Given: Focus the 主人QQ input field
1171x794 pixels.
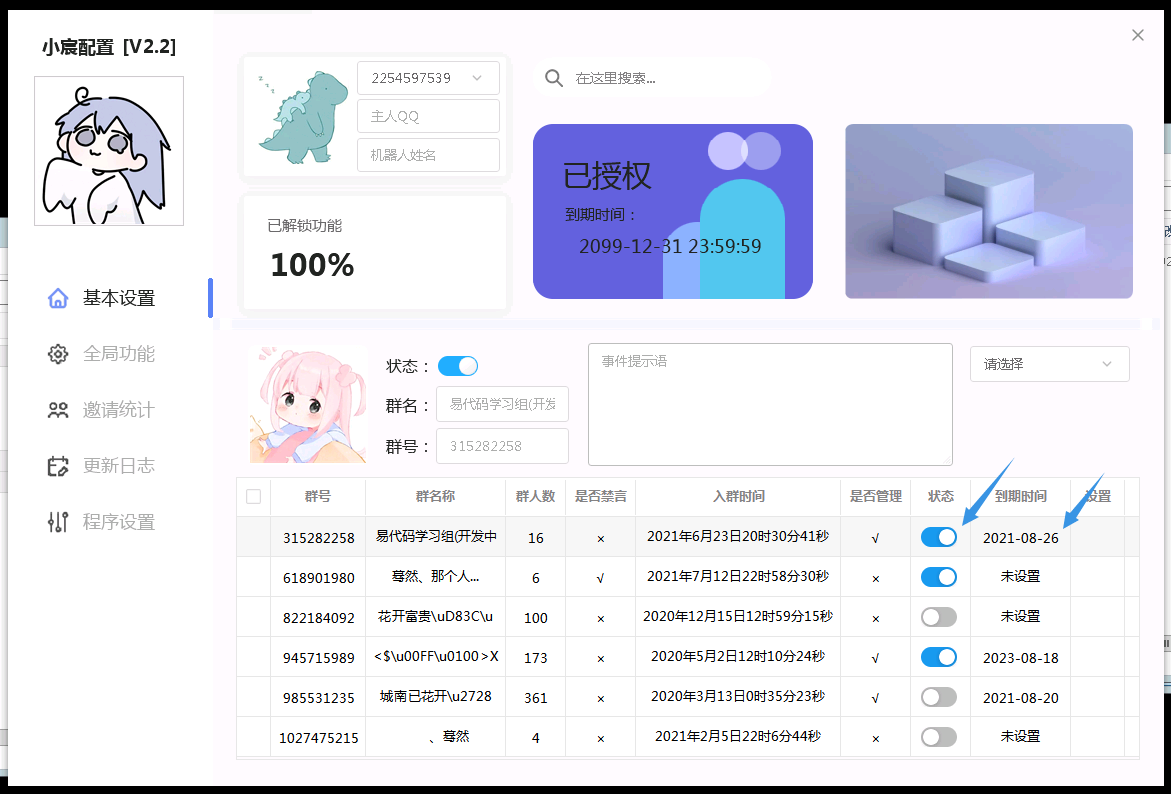Looking at the screenshot, I should click(428, 117).
